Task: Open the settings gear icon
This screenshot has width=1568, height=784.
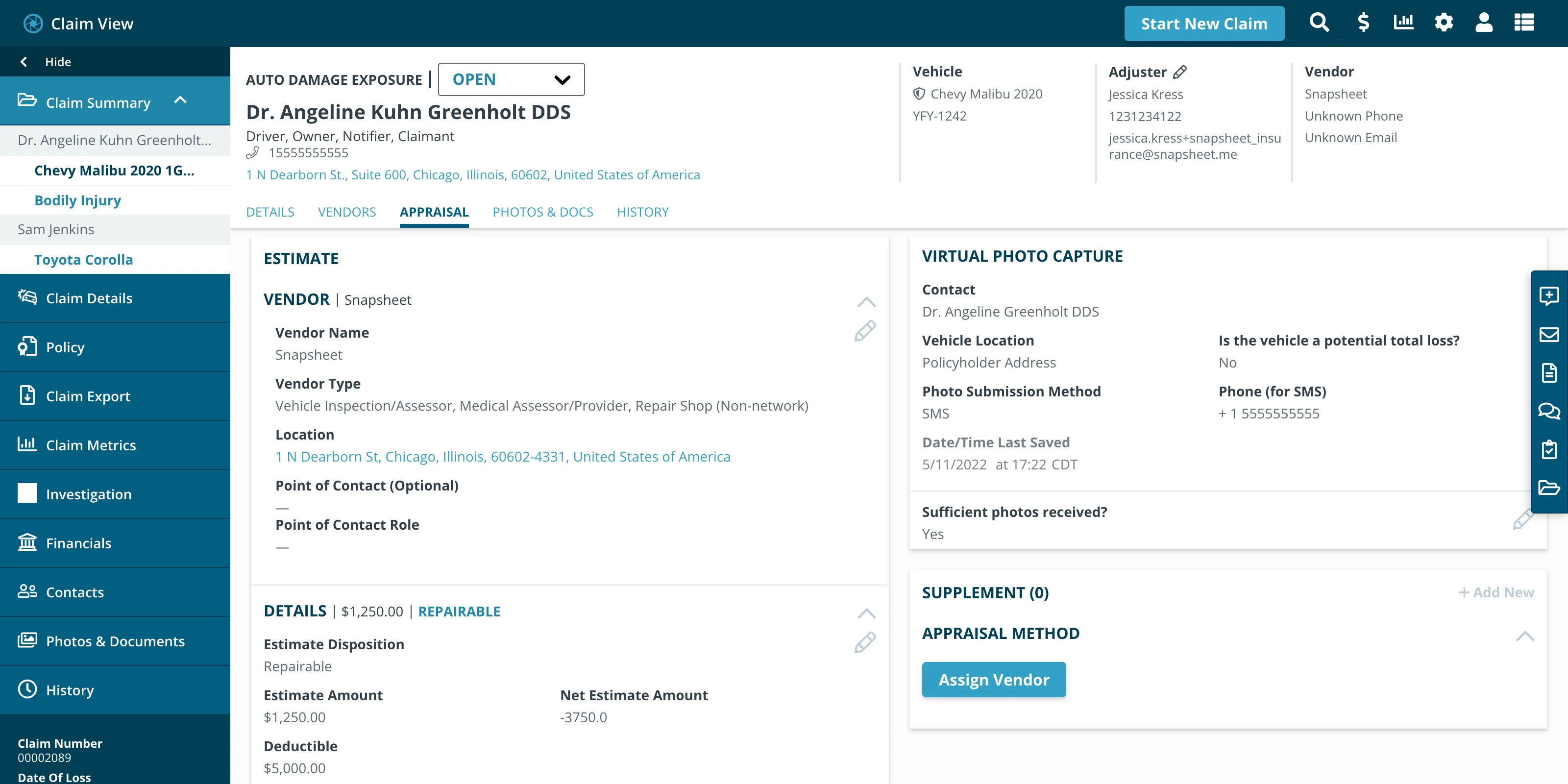Action: click(x=1443, y=23)
